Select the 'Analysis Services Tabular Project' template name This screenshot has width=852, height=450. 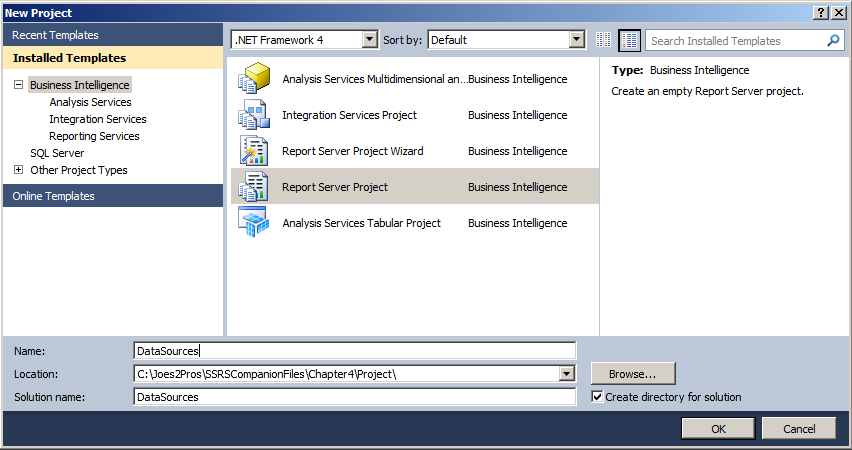361,223
